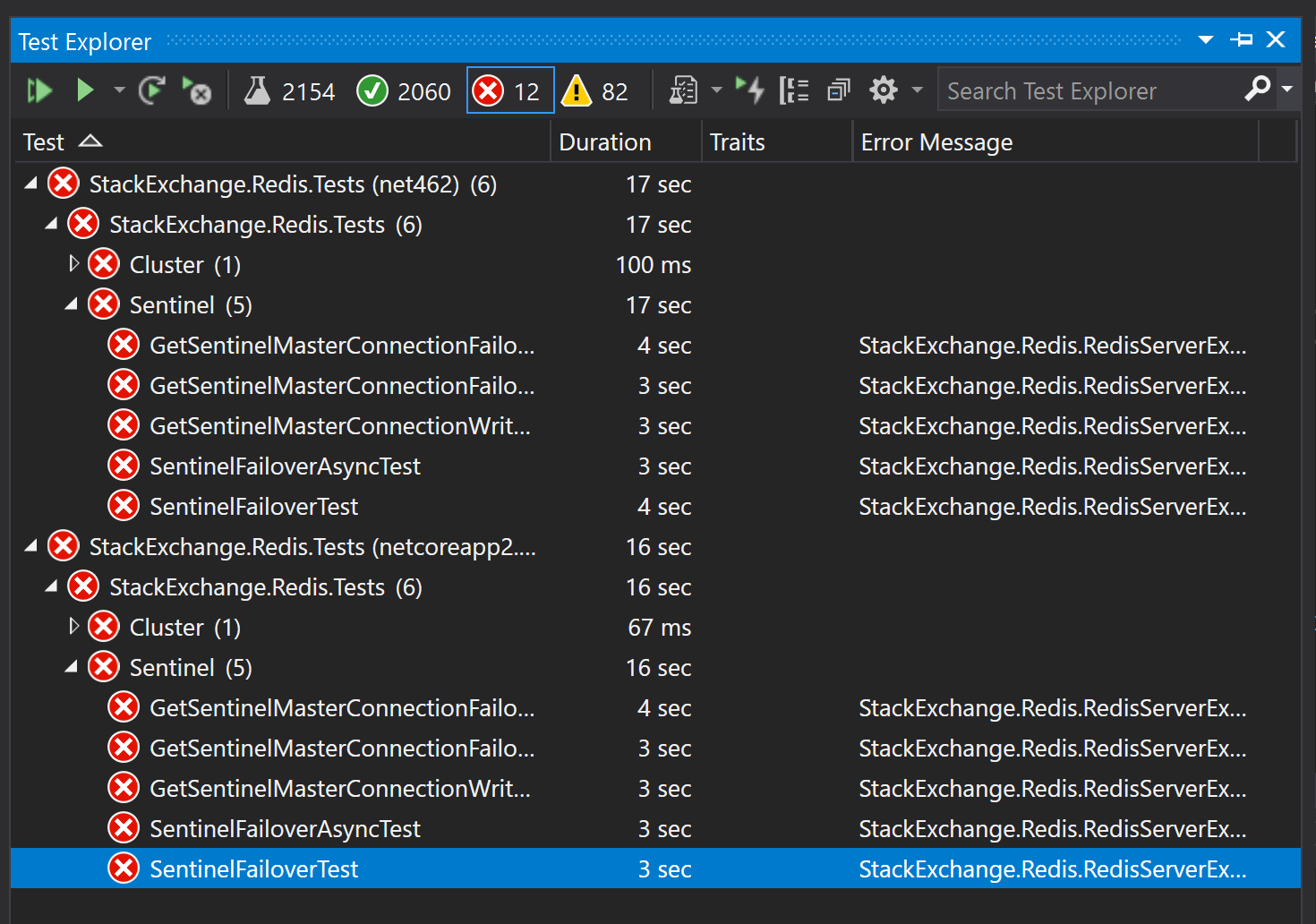
Task: Open the playlist dropdown arrow
Action: coord(716,90)
